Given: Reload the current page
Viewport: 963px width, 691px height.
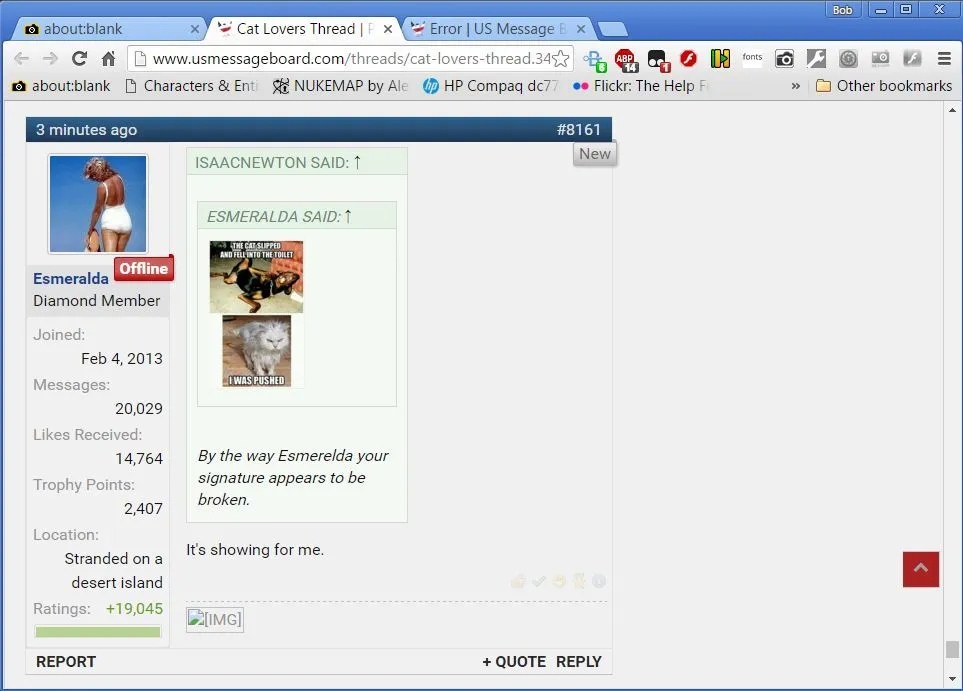Looking at the screenshot, I should 79,59.
